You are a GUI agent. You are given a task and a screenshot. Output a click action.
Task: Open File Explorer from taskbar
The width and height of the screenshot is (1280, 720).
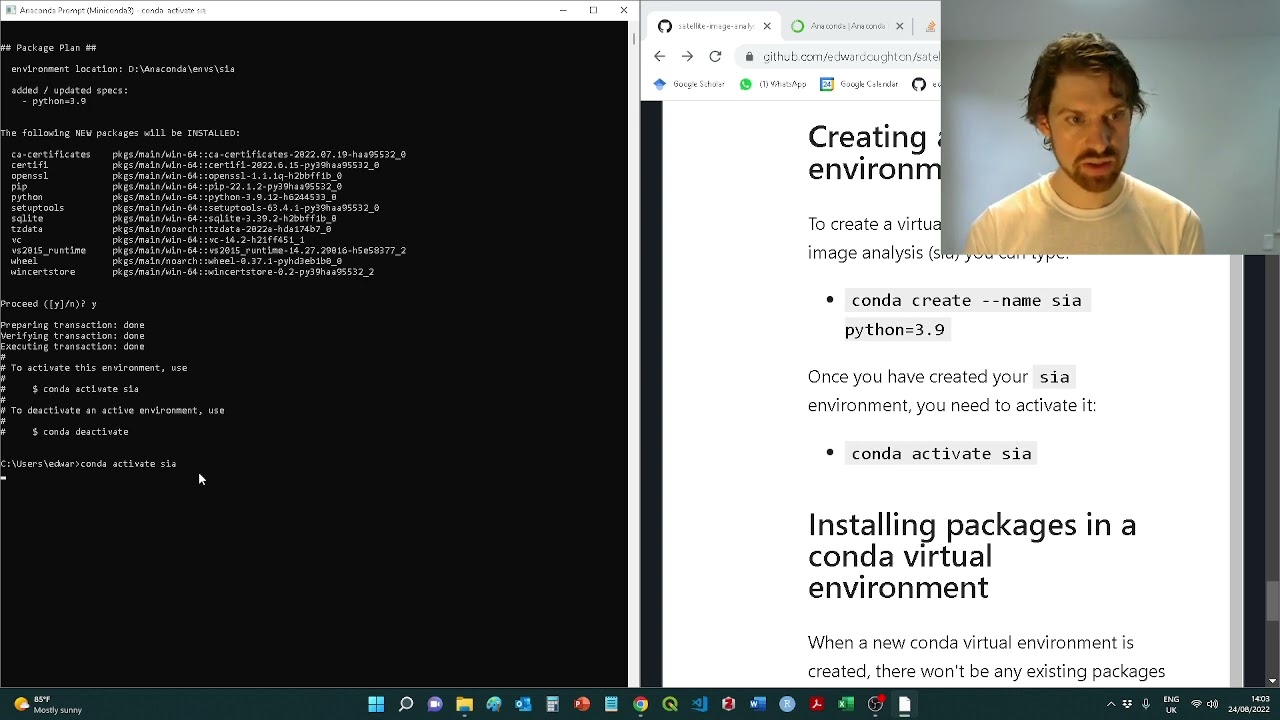tap(464, 704)
